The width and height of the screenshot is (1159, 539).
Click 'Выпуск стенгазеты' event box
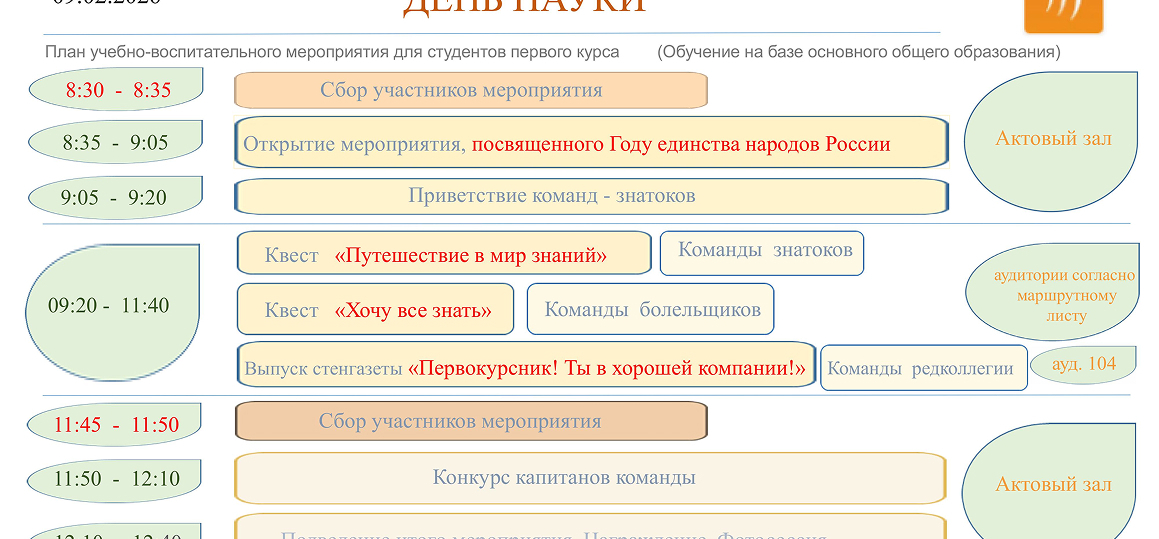tap(526, 364)
